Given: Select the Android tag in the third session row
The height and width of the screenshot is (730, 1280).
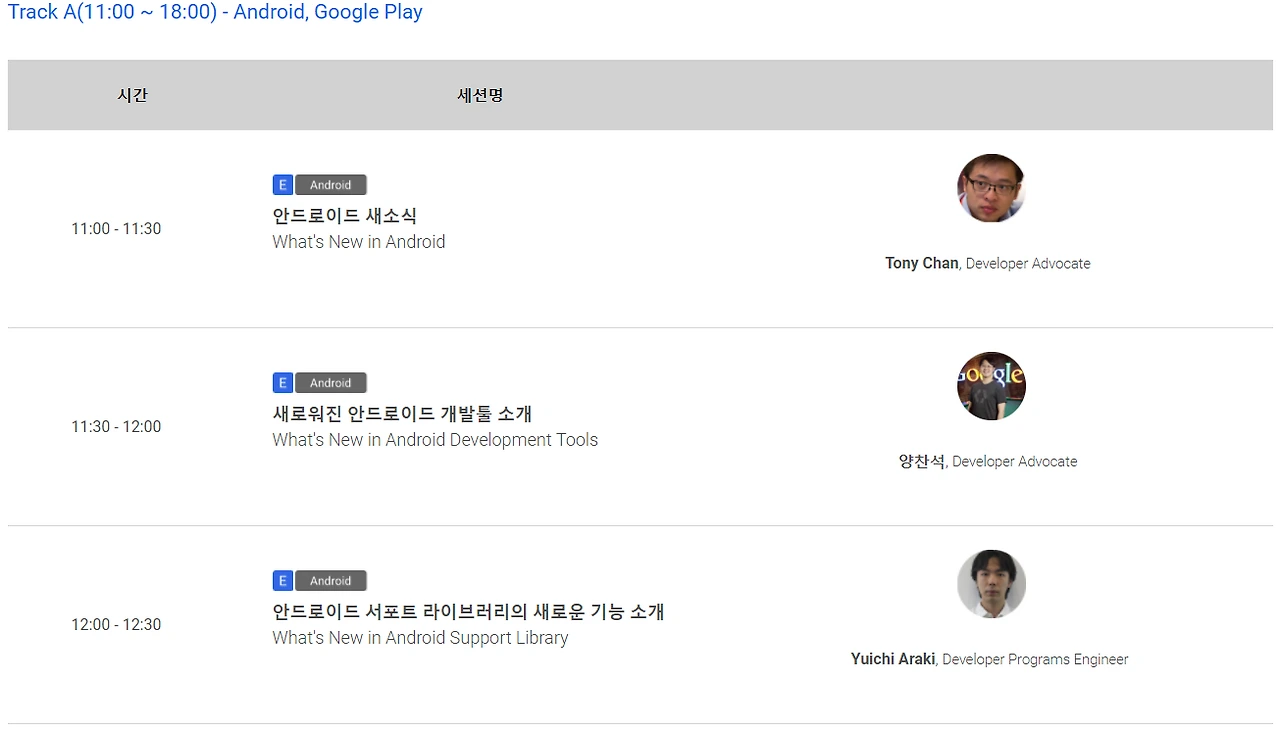Looking at the screenshot, I should click(330, 580).
